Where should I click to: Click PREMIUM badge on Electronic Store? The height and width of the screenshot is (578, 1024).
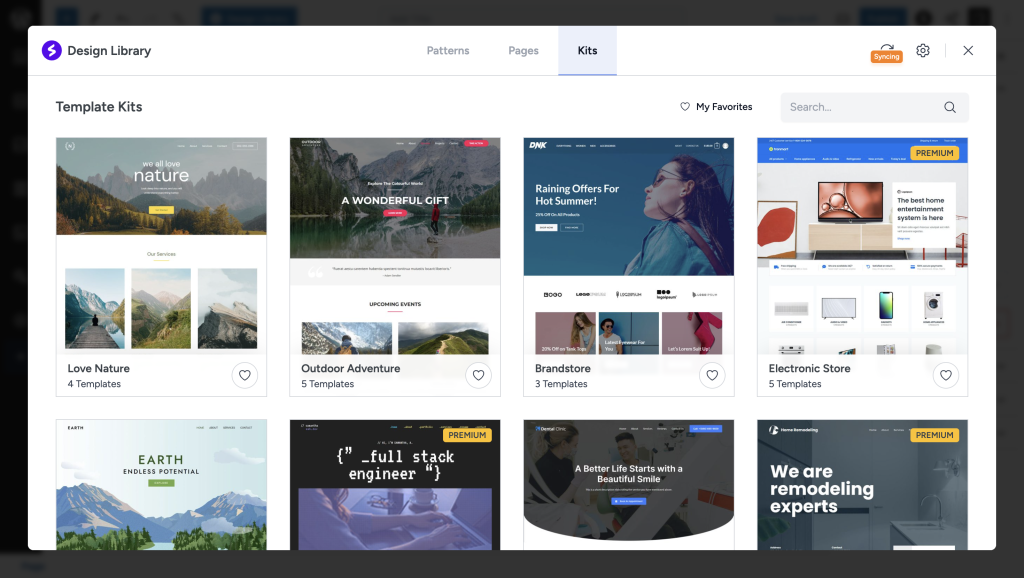pos(934,153)
